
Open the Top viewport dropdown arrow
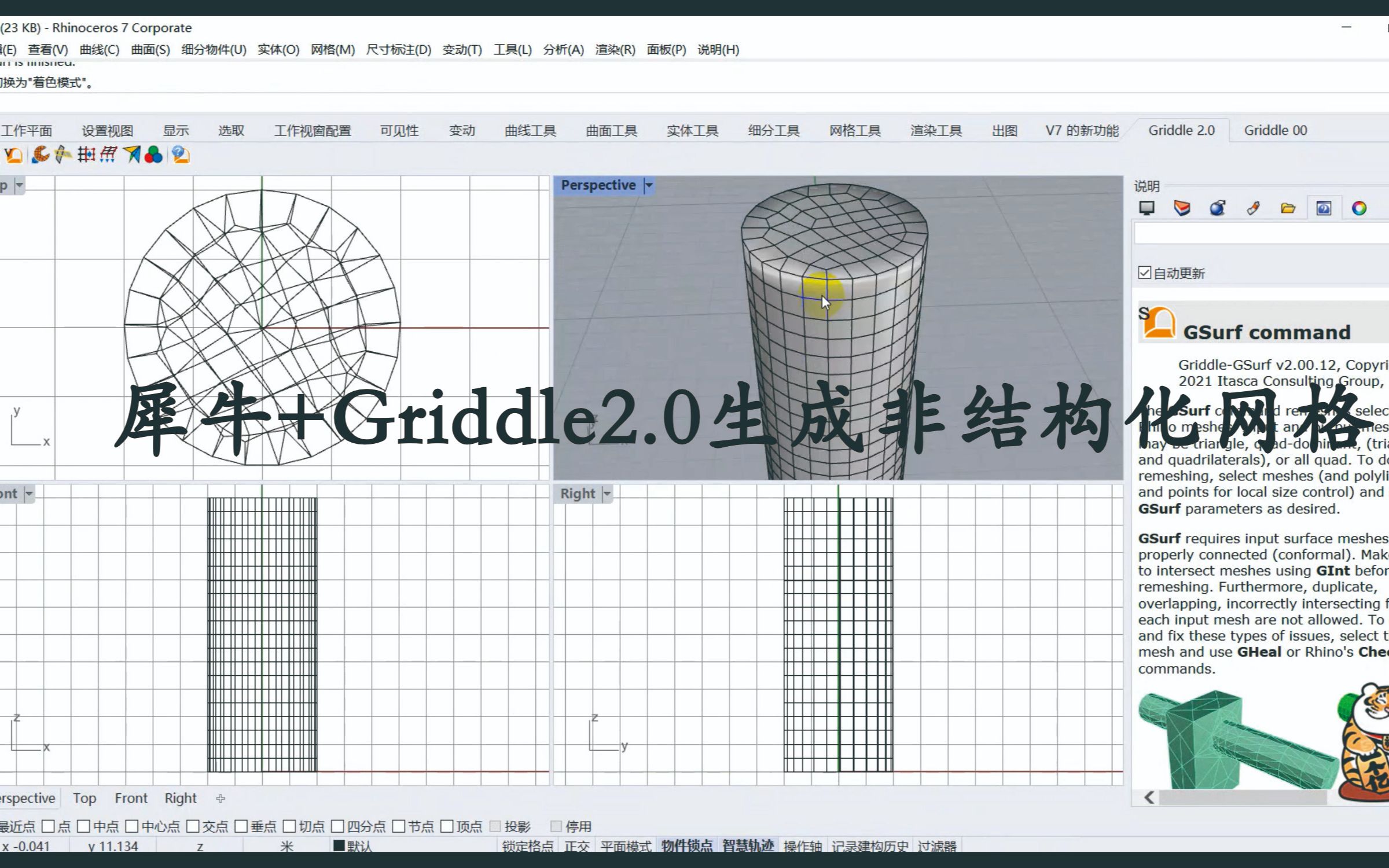[20, 186]
